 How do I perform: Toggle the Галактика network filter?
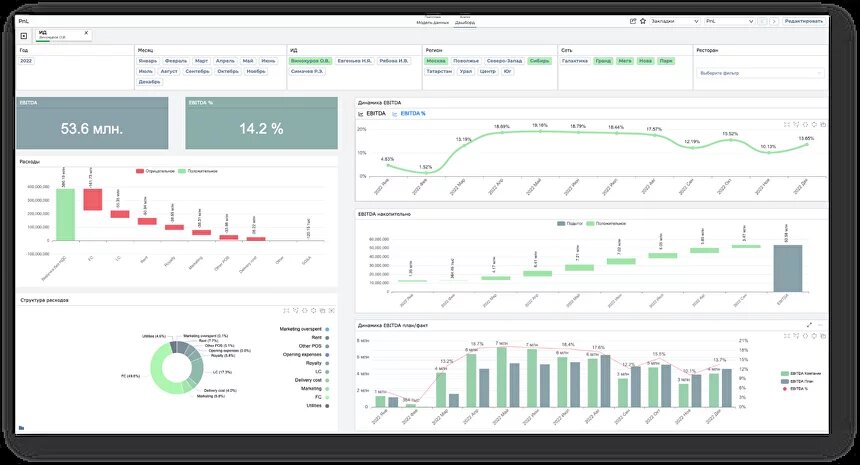575,61
